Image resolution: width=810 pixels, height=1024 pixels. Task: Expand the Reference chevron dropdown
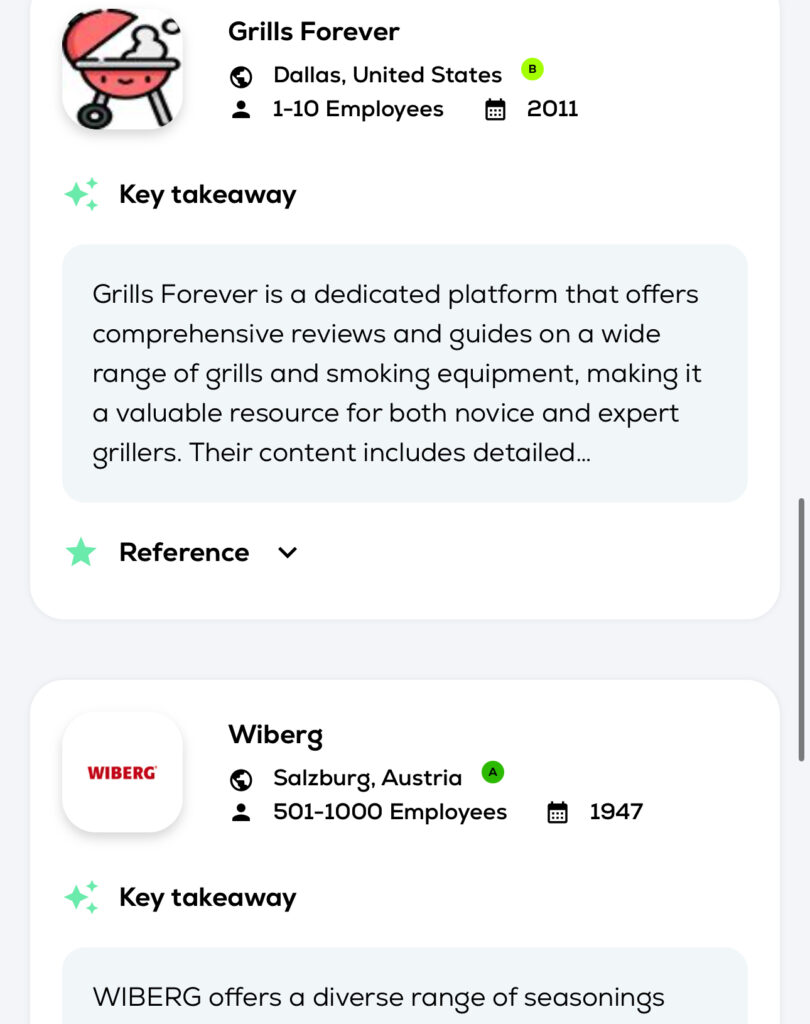tap(288, 552)
